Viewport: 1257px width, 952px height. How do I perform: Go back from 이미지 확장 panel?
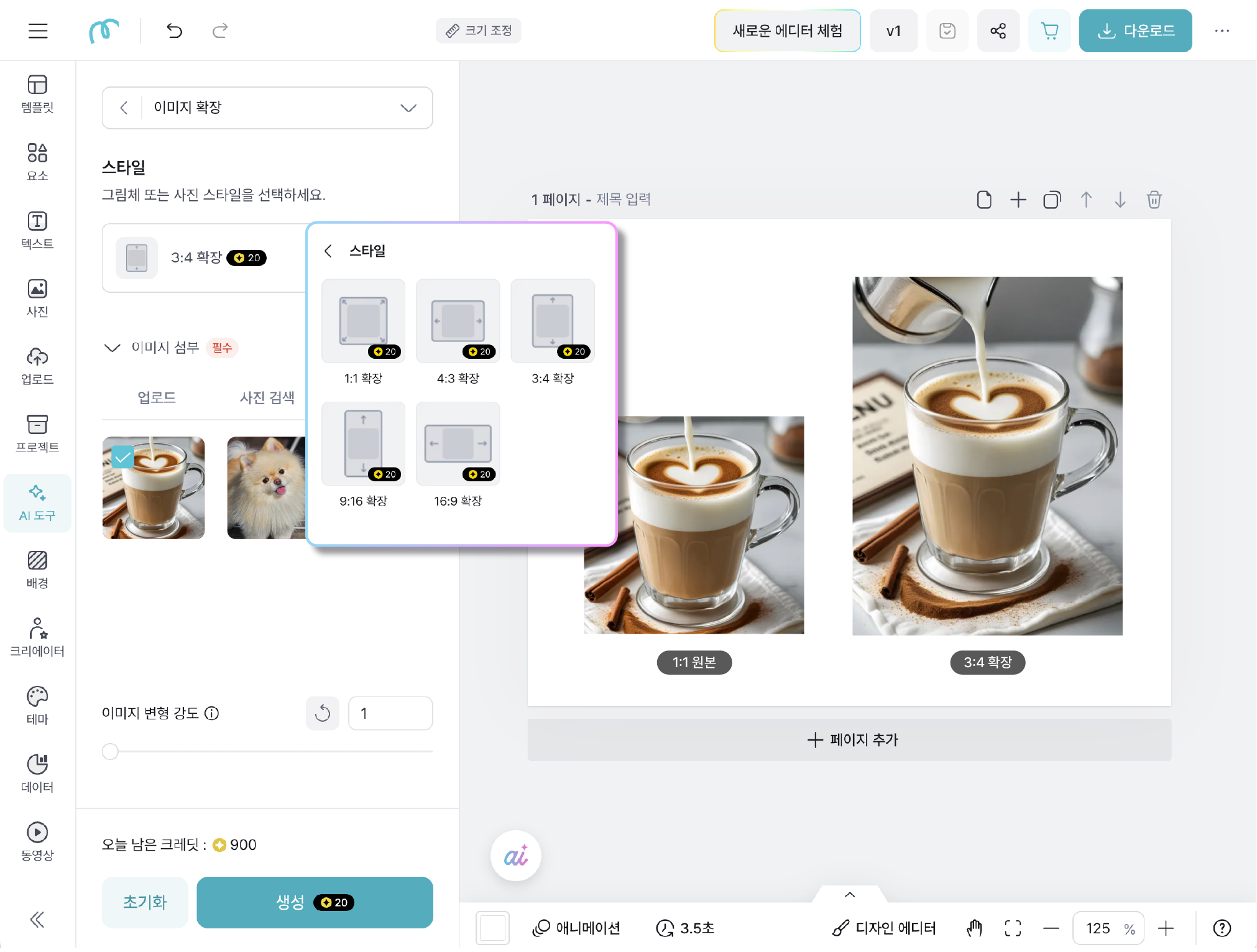pyautogui.click(x=124, y=108)
